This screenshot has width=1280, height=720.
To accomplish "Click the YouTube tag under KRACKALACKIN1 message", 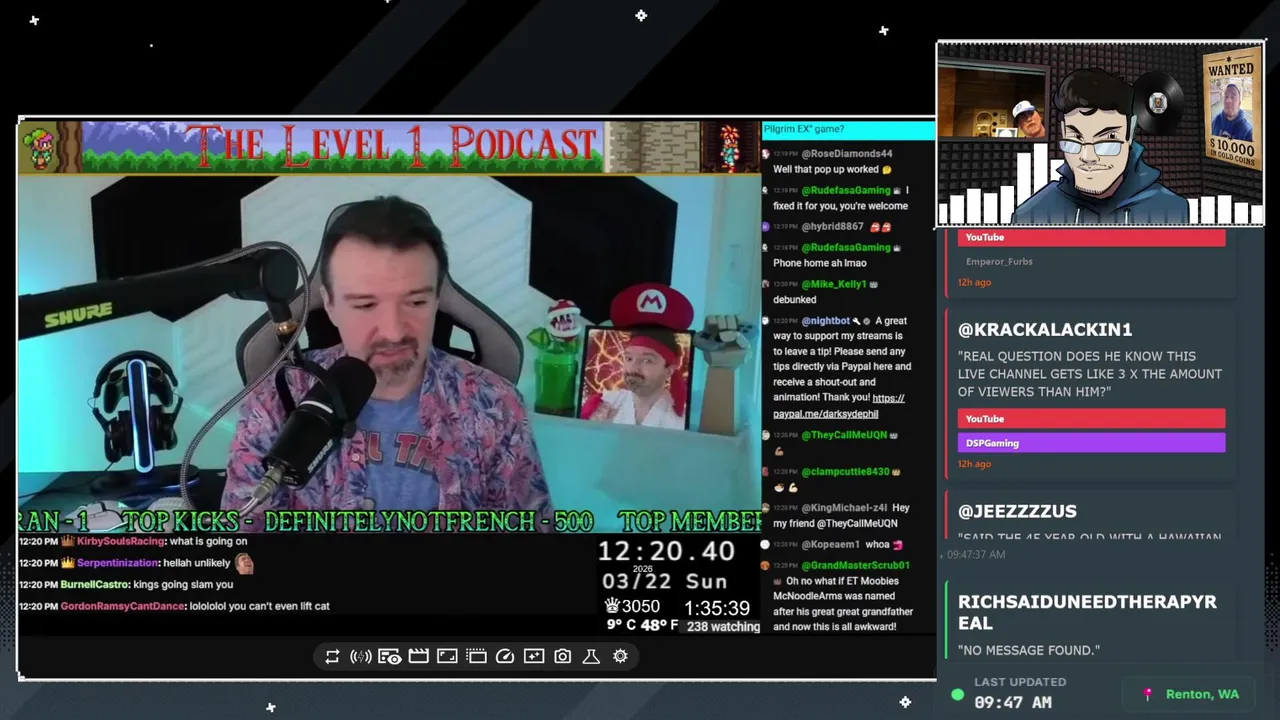I will [x=1091, y=419].
